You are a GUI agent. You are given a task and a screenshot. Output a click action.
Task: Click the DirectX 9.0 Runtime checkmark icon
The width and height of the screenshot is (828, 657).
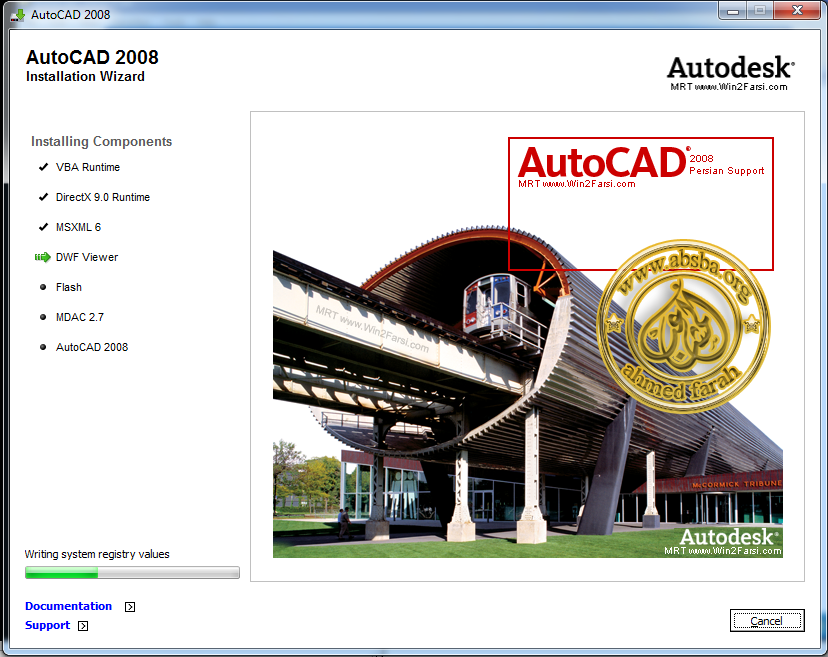43,197
